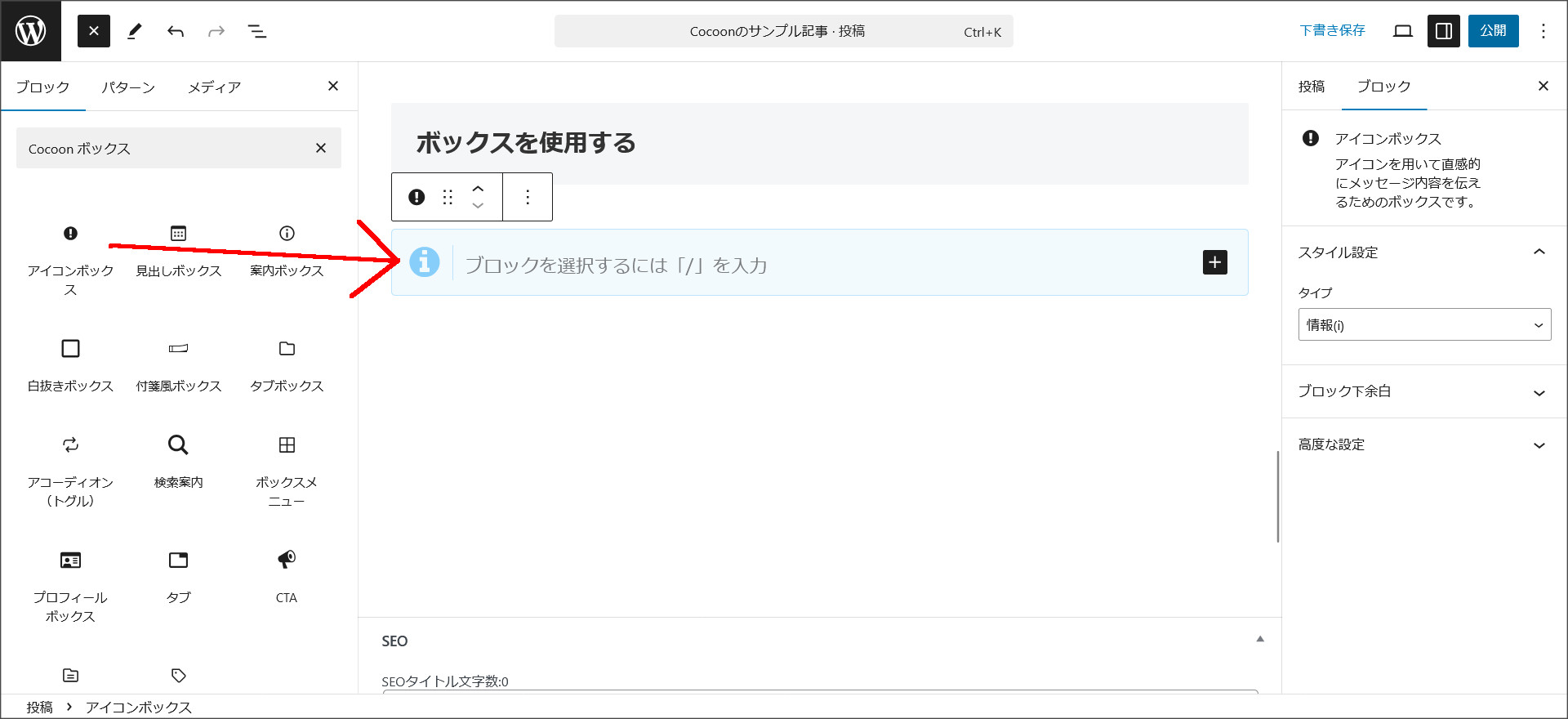
Task: Insert the 検索案内 block
Action: point(179,462)
